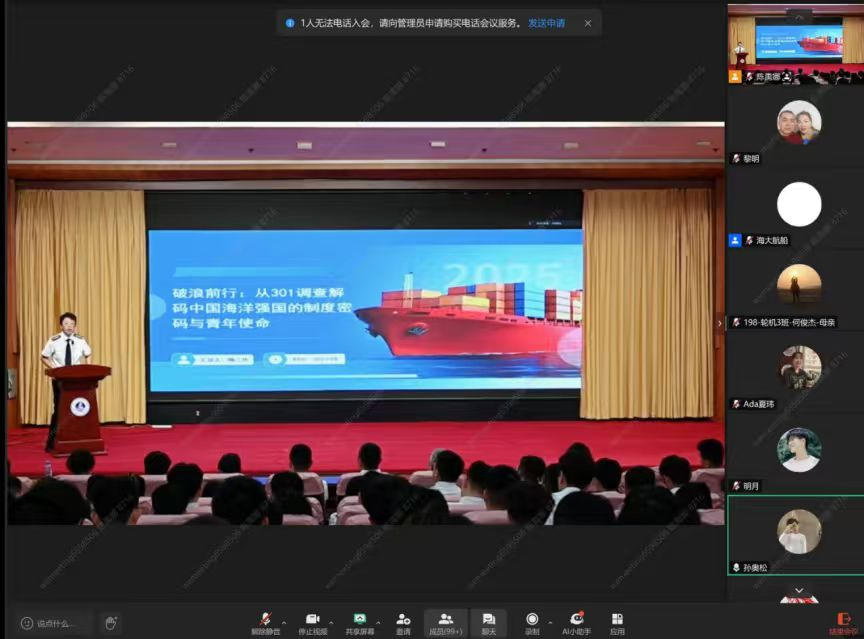Screen dimensions: 864x639
Task: Collapse the participant side panel arrow
Action: (x=721, y=323)
